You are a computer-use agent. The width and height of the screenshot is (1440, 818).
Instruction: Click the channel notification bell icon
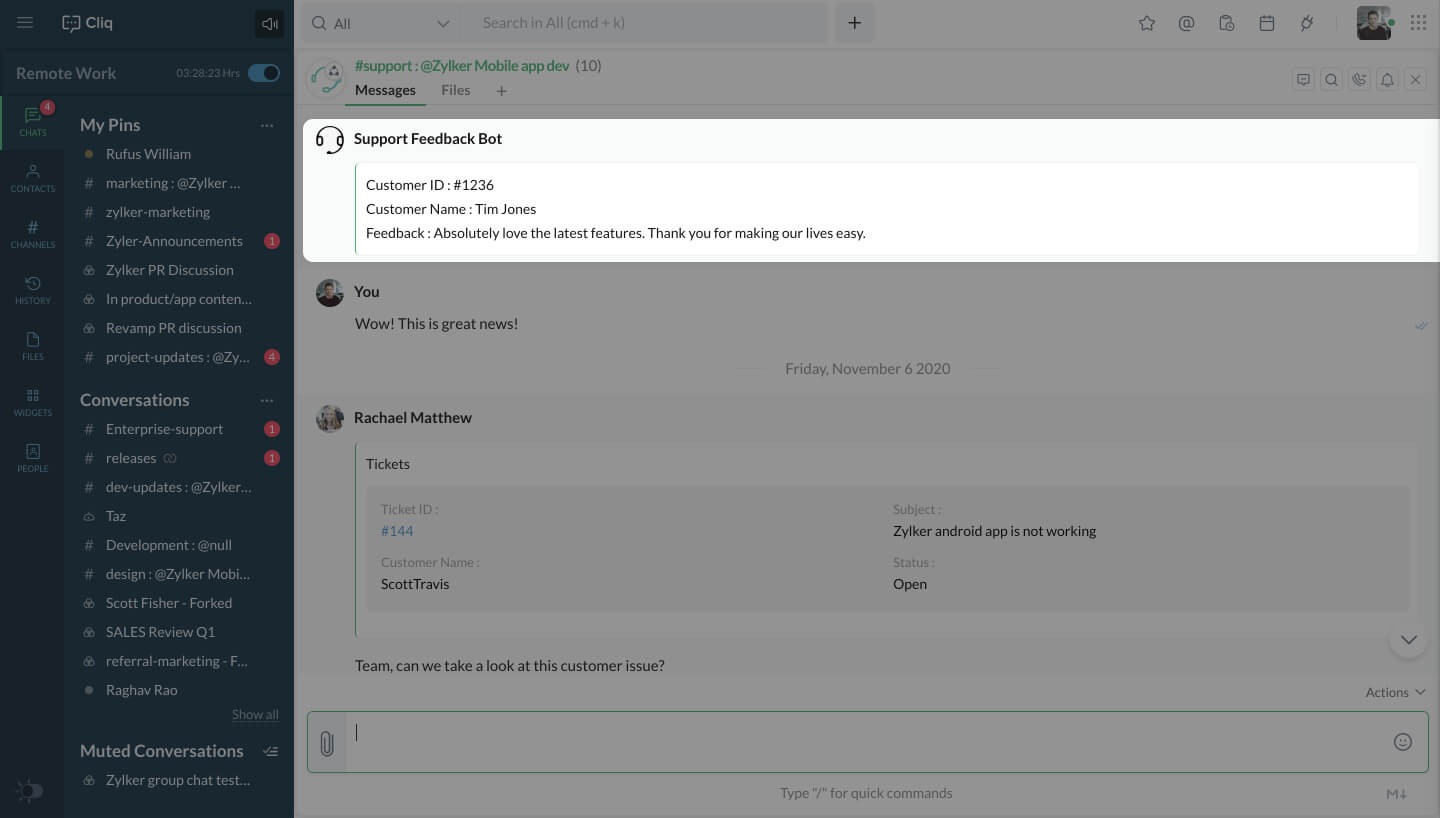[1387, 80]
